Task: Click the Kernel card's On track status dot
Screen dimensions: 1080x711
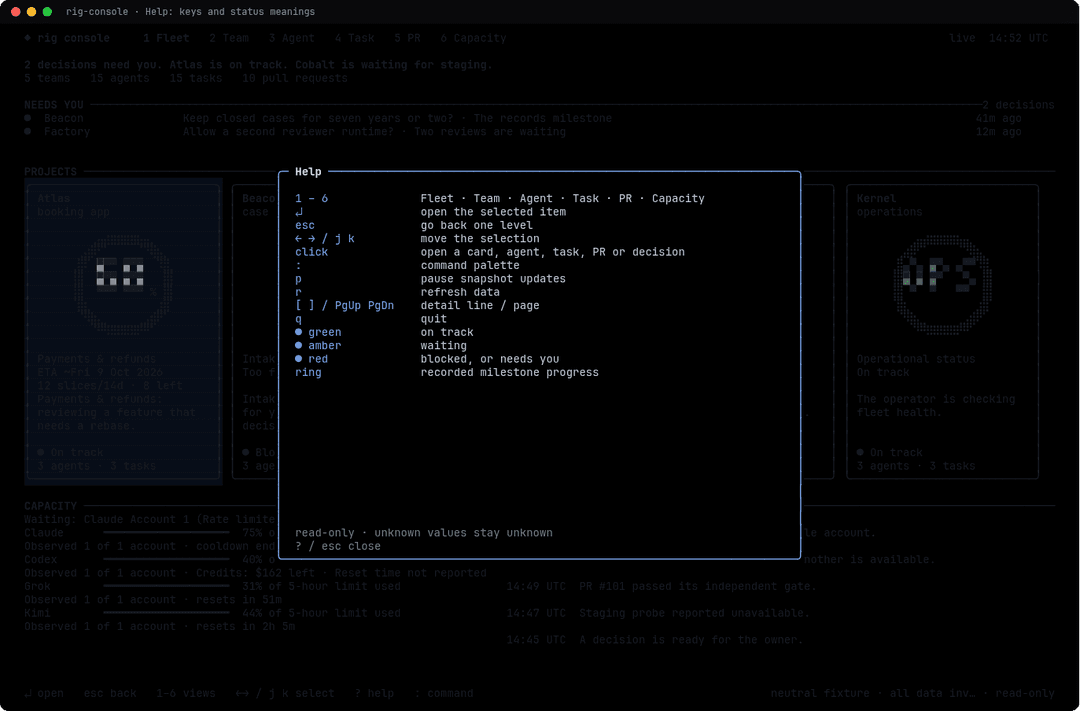Action: point(860,453)
